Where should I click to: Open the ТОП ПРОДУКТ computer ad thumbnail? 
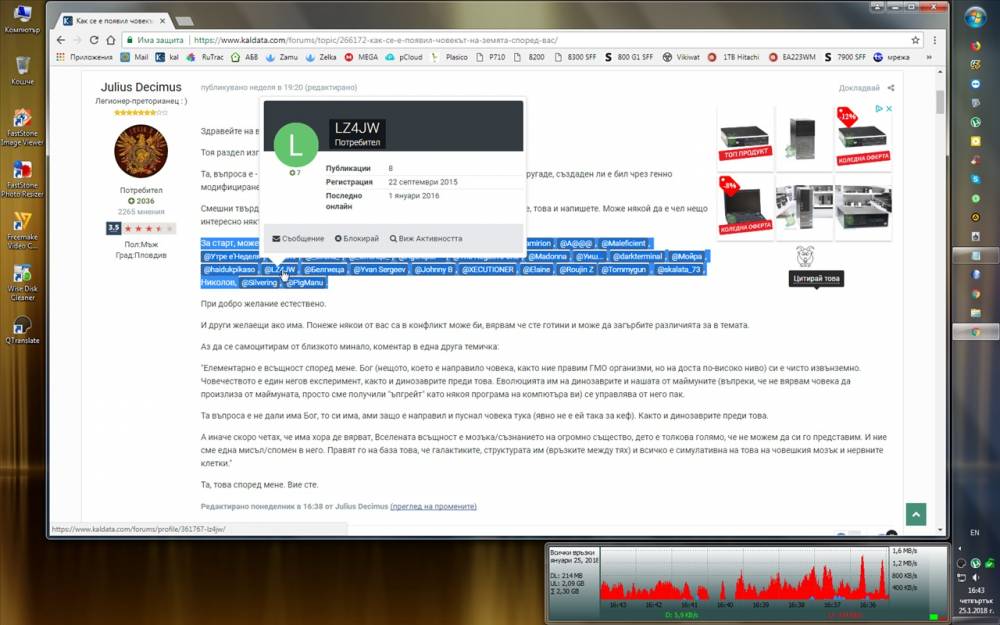(x=745, y=139)
